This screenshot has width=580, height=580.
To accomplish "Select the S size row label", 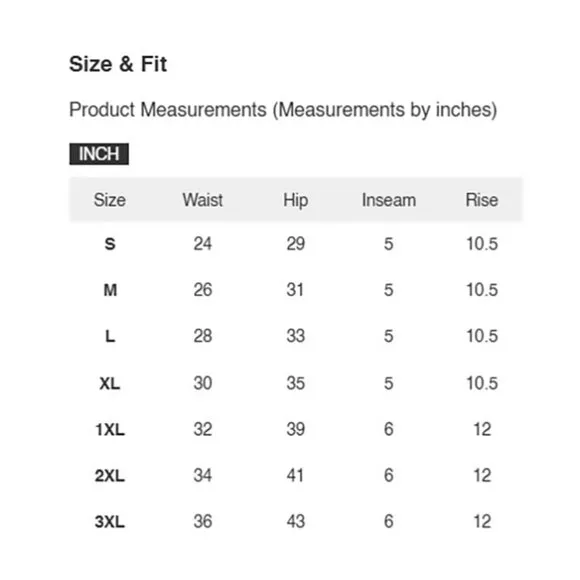I will (110, 244).
